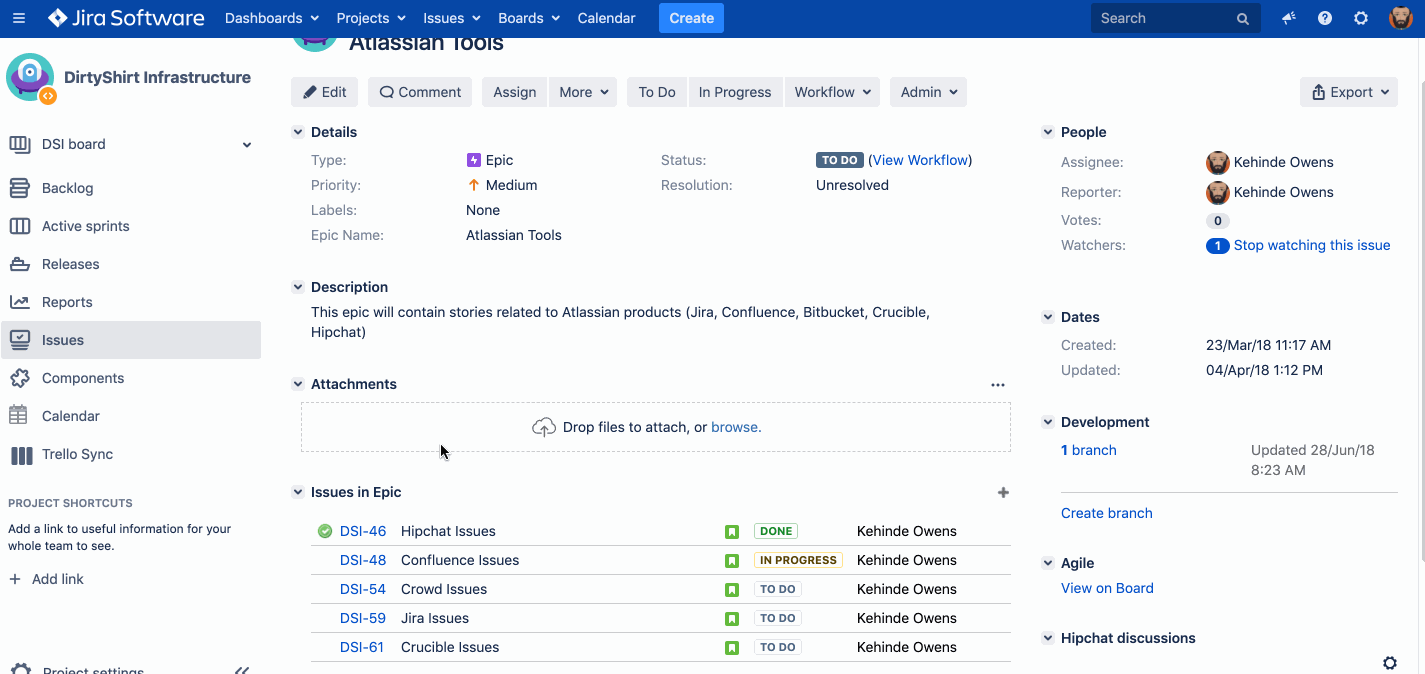Open Active sprints in the sidebar

pos(131,226)
